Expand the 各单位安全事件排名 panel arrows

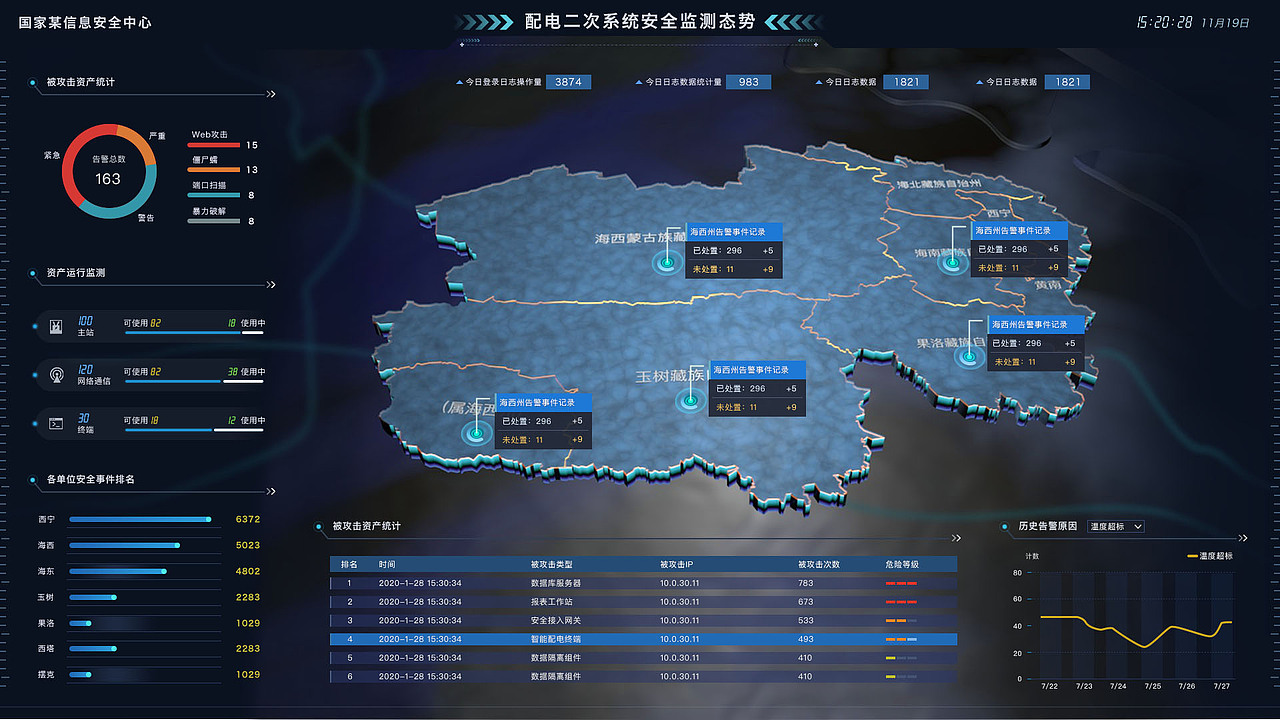click(271, 491)
